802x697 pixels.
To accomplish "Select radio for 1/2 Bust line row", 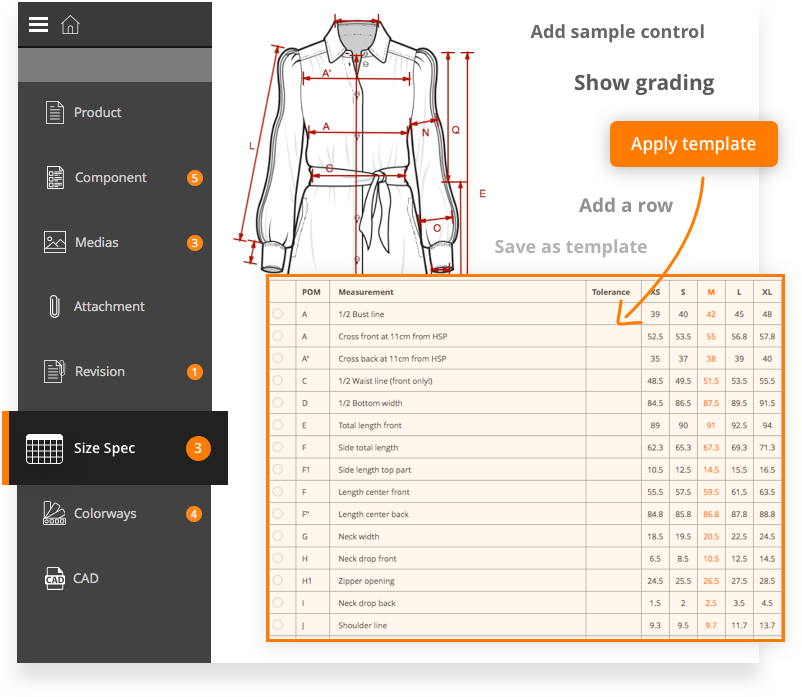I will tap(278, 313).
